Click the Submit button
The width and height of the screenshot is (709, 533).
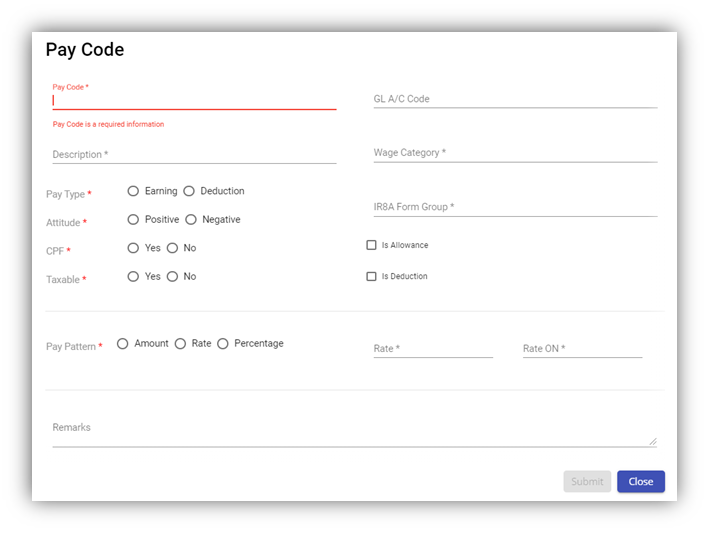tap(587, 482)
